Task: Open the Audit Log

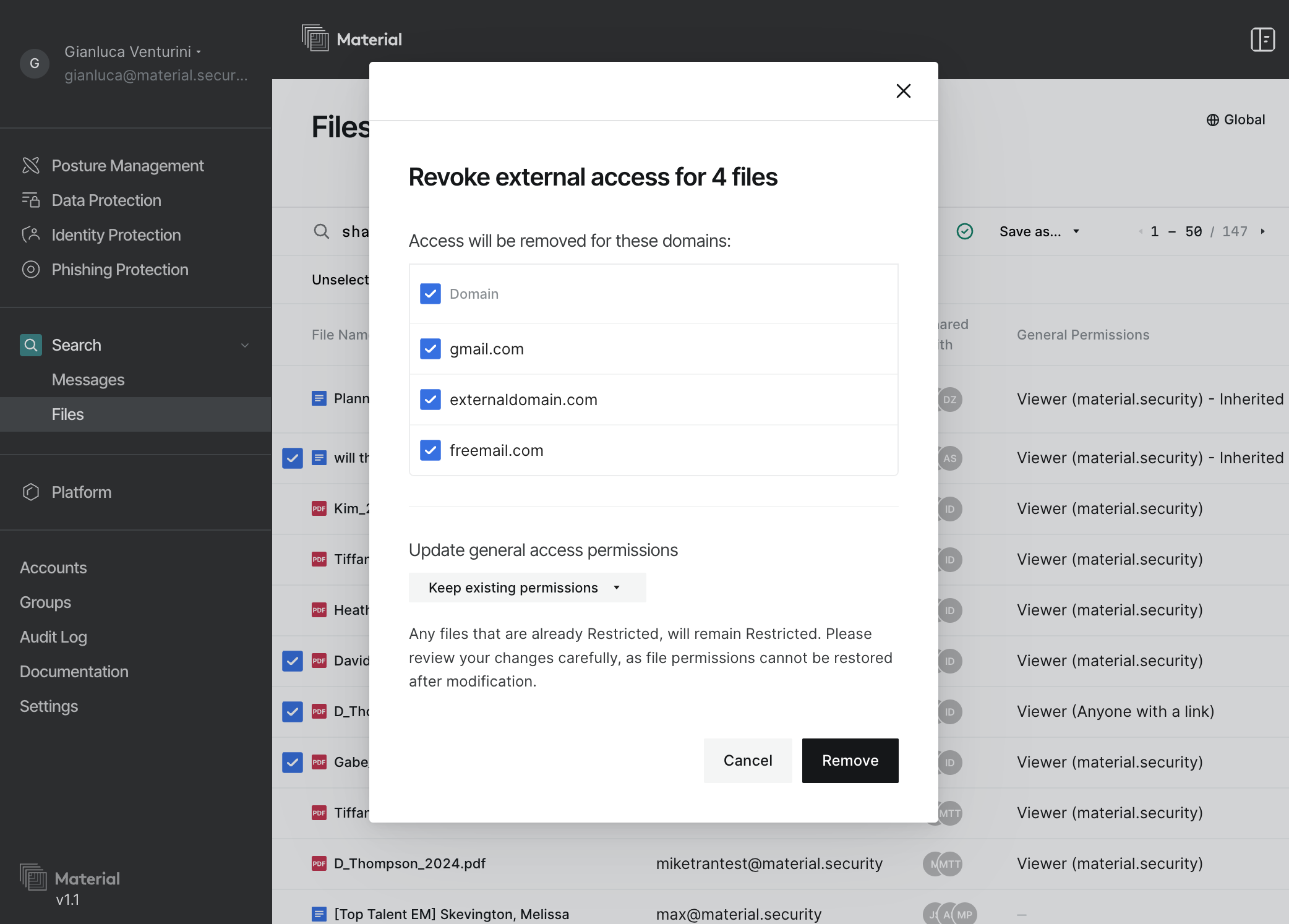Action: coord(53,637)
